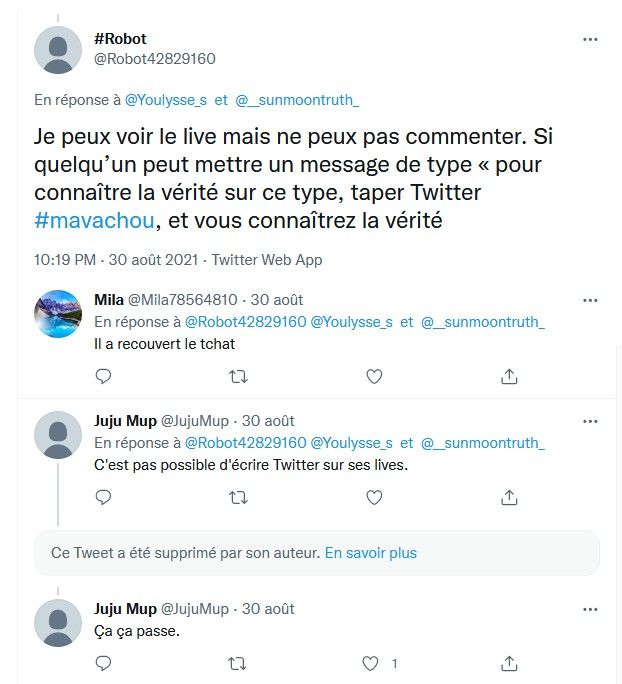Reply to the "Ça ça passe" tweet
This screenshot has width=622, height=684.
(103, 664)
